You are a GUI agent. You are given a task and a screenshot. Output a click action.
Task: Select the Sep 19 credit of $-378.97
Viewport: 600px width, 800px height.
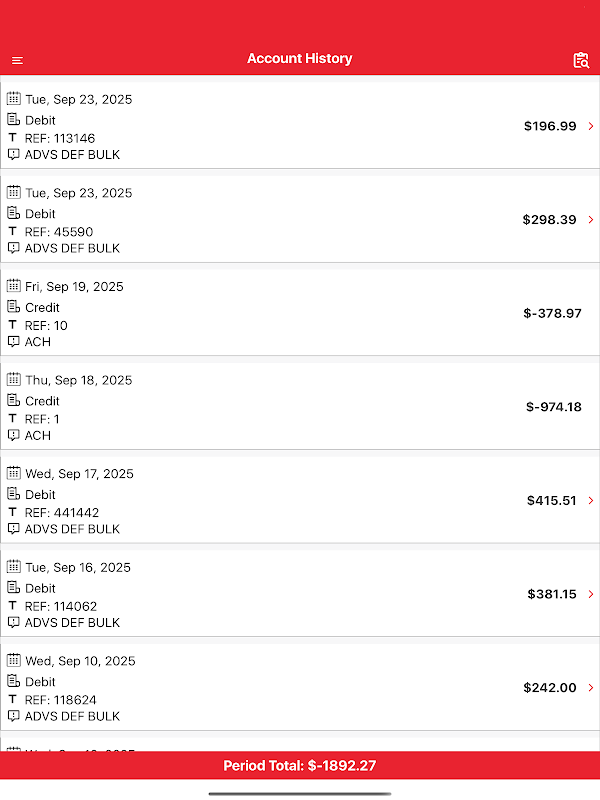click(x=300, y=313)
